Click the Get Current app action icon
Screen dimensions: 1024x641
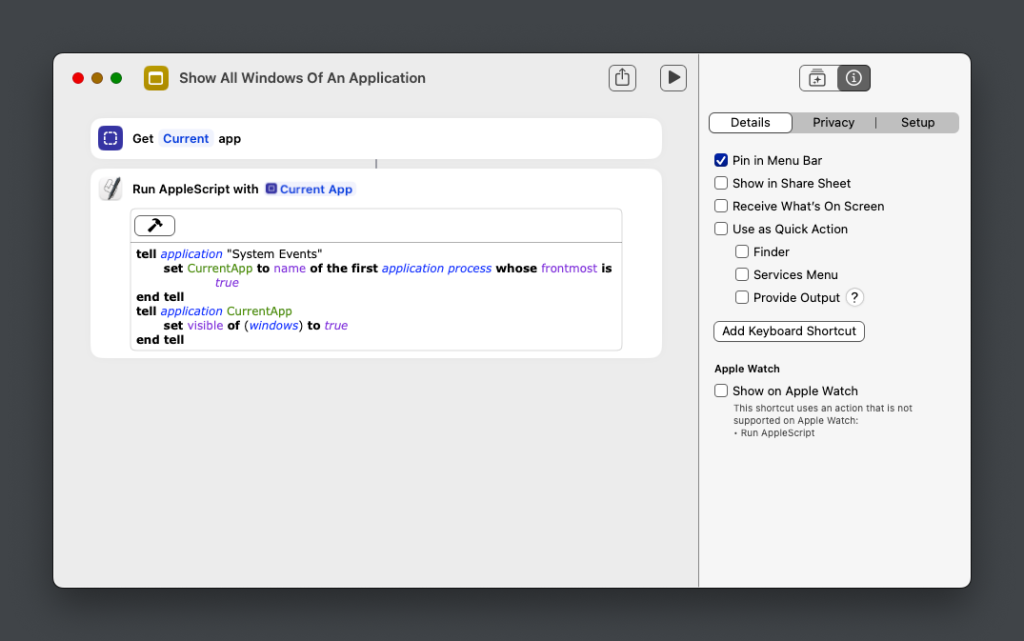coord(111,139)
